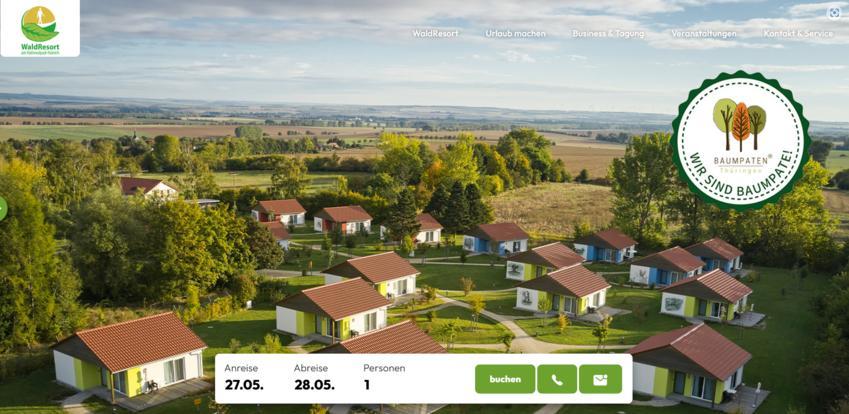This screenshot has height=414, width=849.
Task: Expand the 'Business & Tagung' menu
Action: (x=608, y=34)
